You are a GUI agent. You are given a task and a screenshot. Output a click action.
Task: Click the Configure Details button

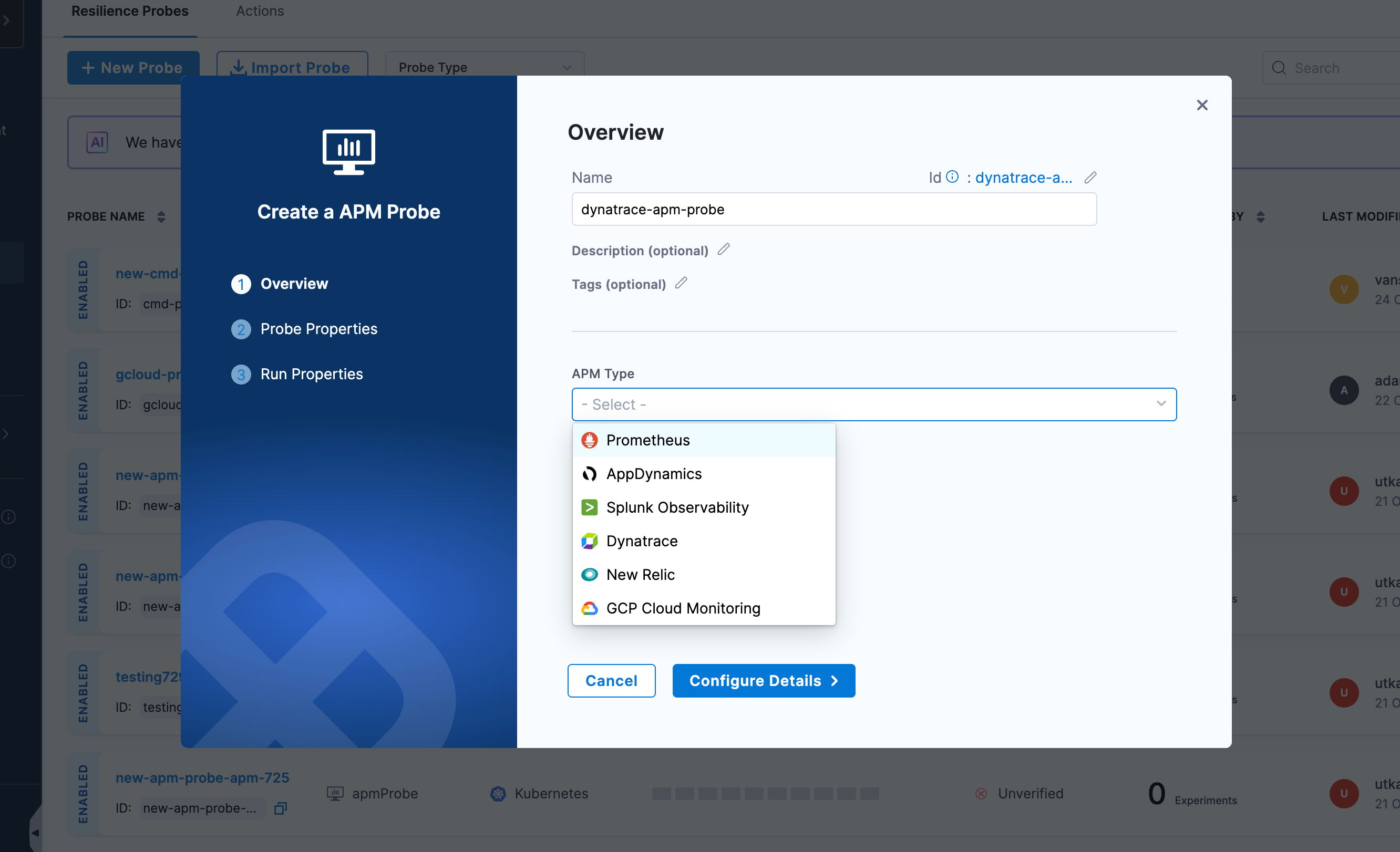click(763, 680)
